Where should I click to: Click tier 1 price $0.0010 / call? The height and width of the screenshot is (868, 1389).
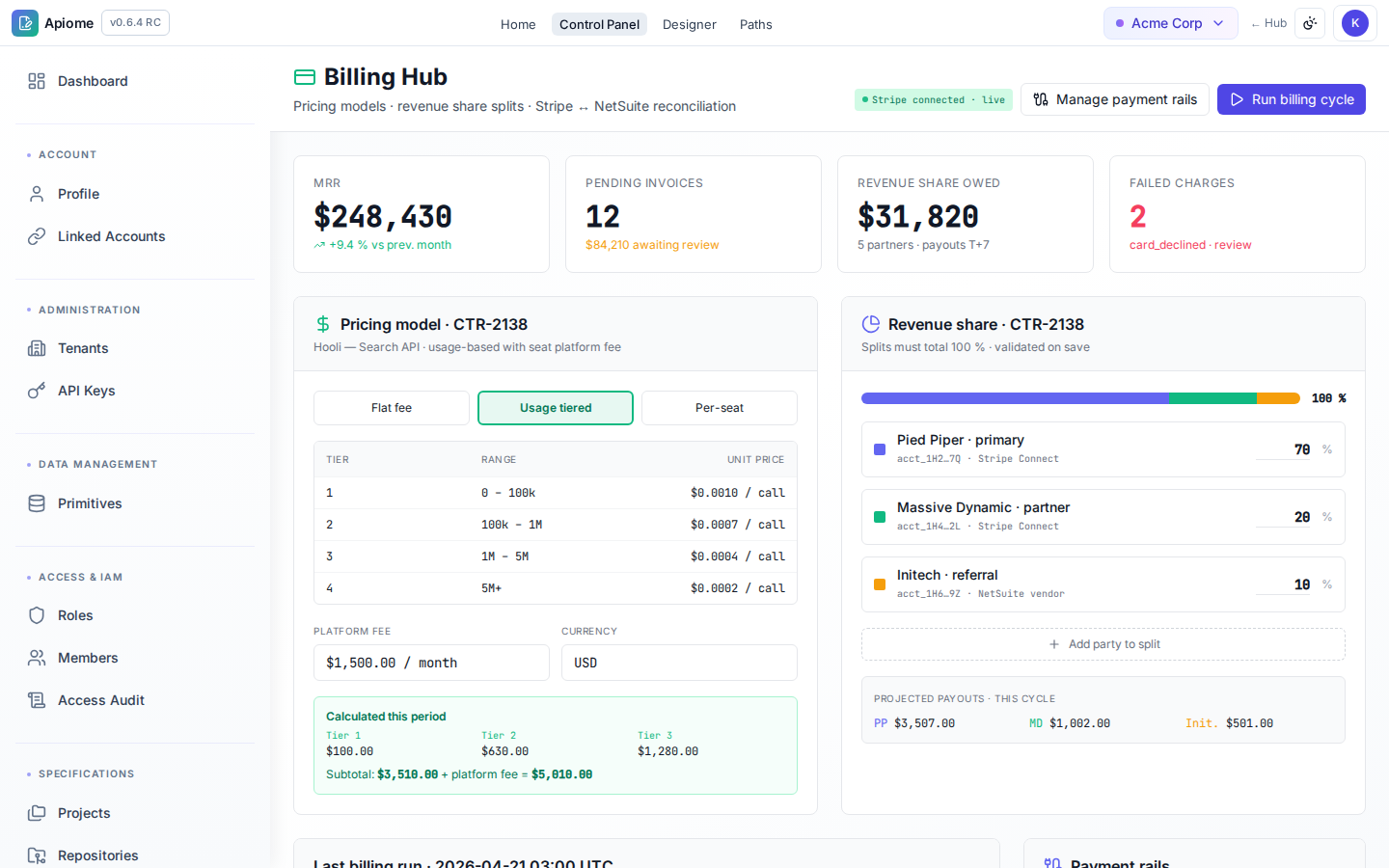[738, 493]
